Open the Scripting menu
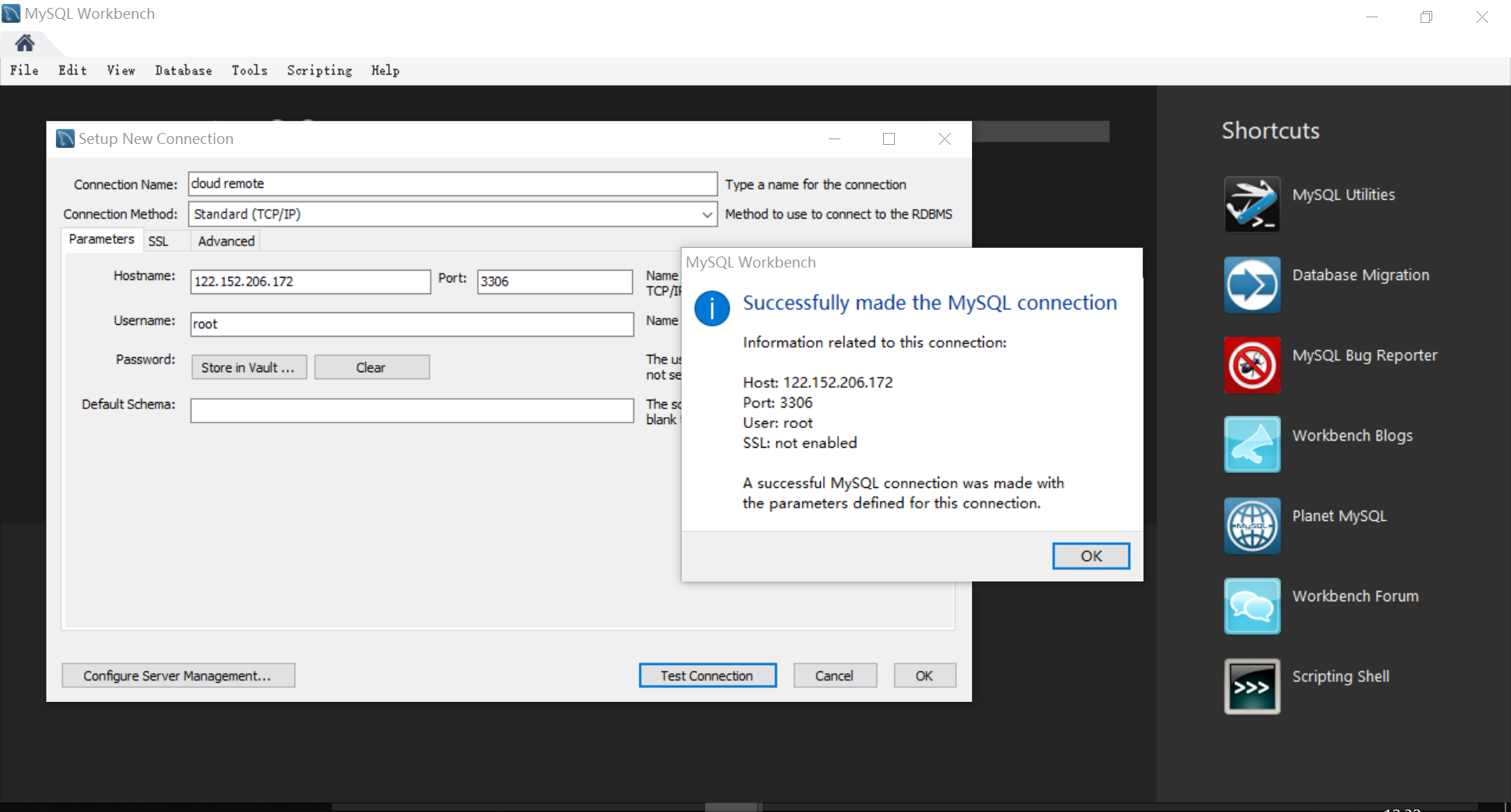This screenshot has height=812, width=1511. pyautogui.click(x=319, y=71)
